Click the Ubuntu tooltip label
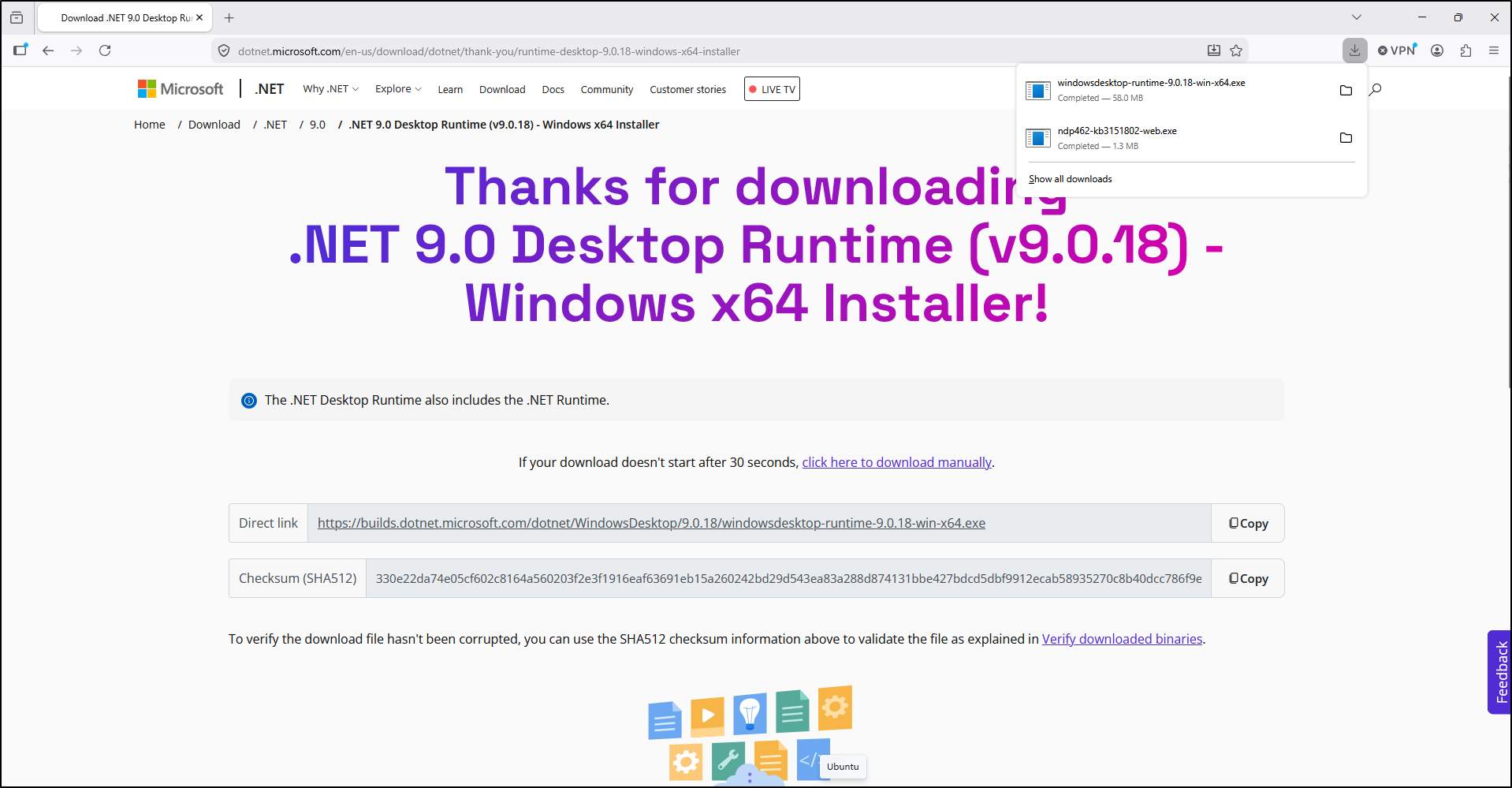 (x=843, y=767)
